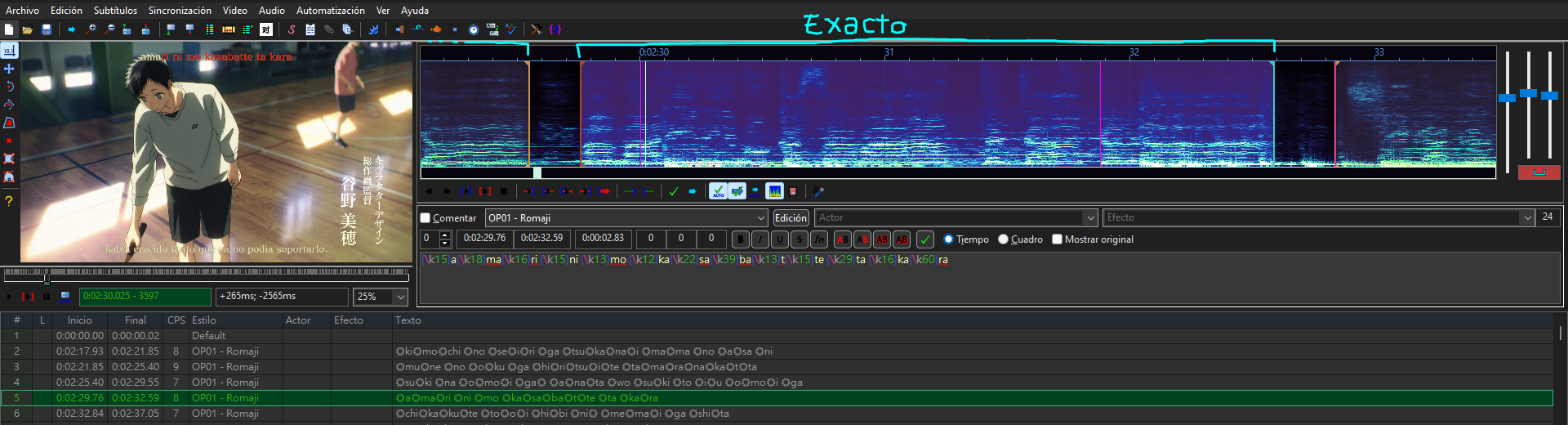Open the Translation Assistant kanji icon
Viewport: 1568px width, 425px height.
point(266,29)
